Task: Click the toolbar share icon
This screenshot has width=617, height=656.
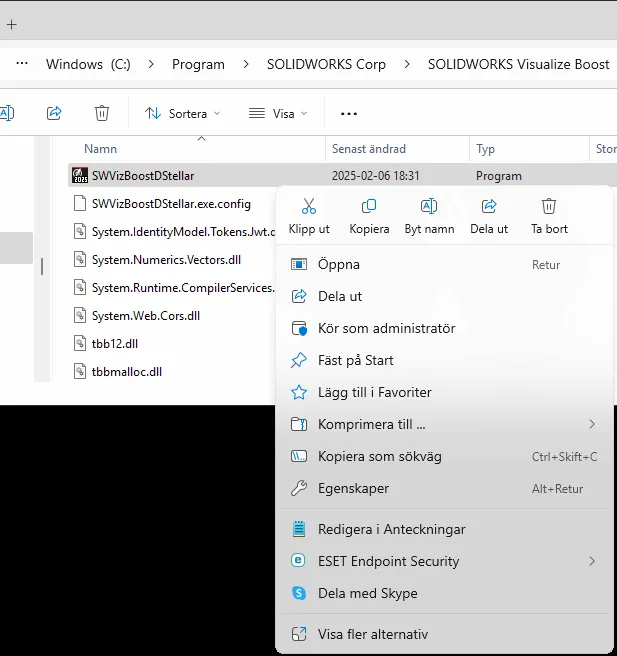Action: click(54, 113)
